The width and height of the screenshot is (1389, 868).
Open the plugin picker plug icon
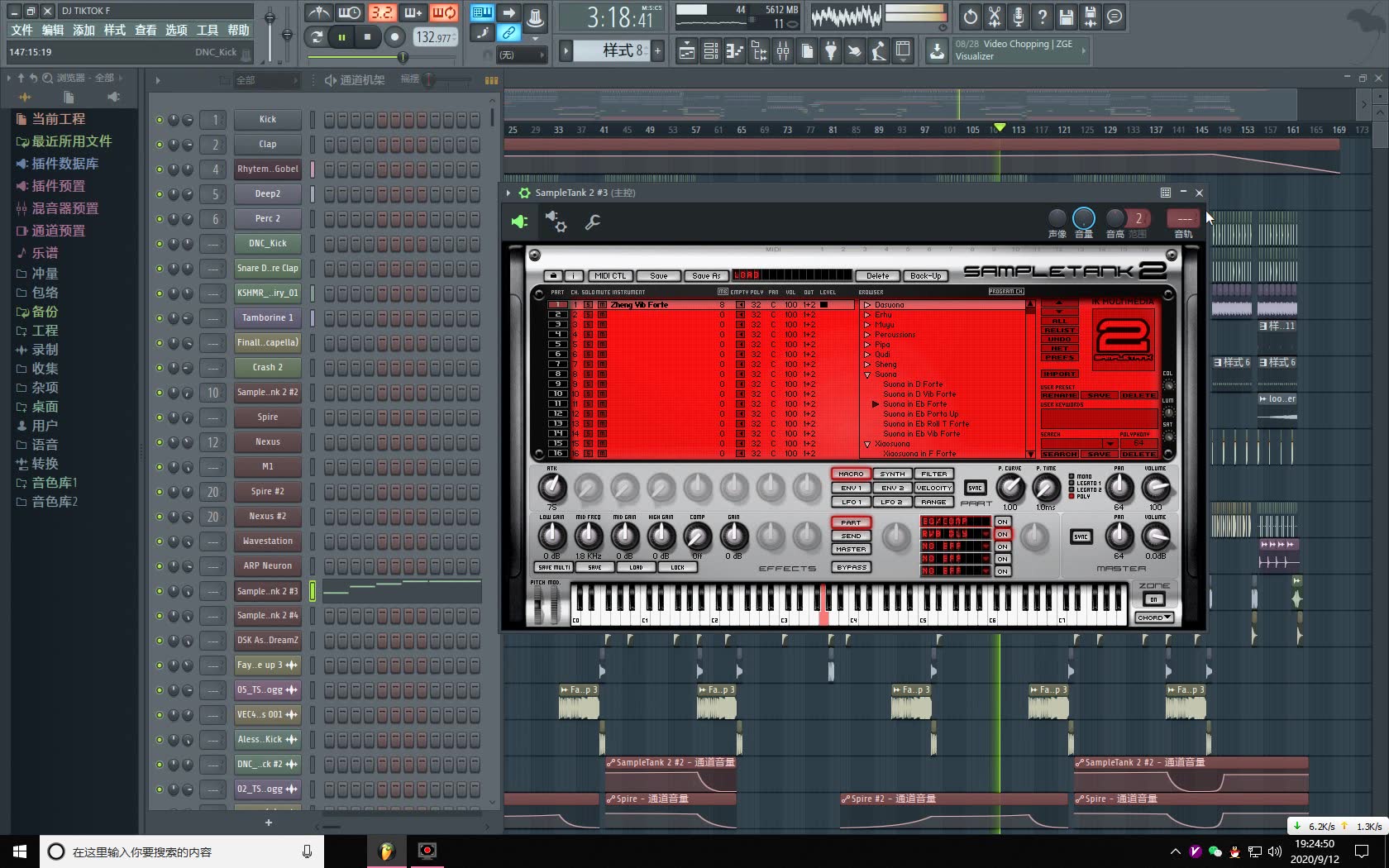point(831,51)
